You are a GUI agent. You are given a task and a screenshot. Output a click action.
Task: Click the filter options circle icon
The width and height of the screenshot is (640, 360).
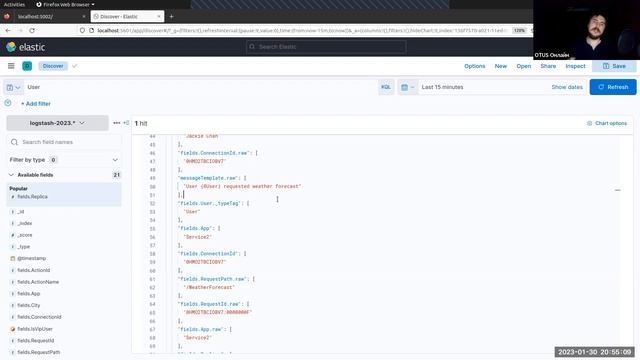8,103
